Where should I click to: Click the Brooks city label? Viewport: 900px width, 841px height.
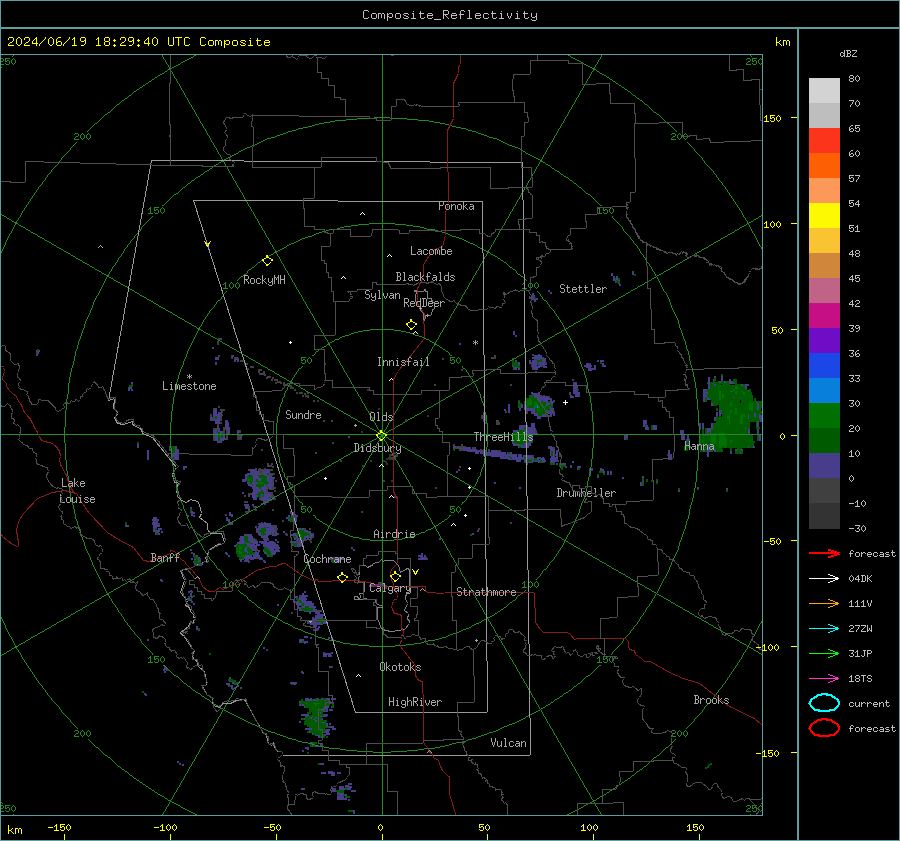point(711,700)
